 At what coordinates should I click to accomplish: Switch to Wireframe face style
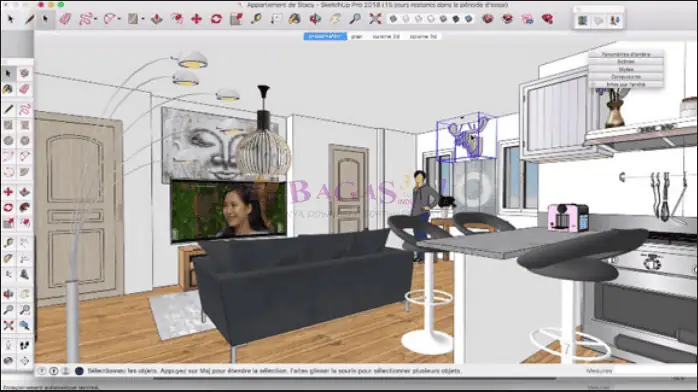point(418,19)
